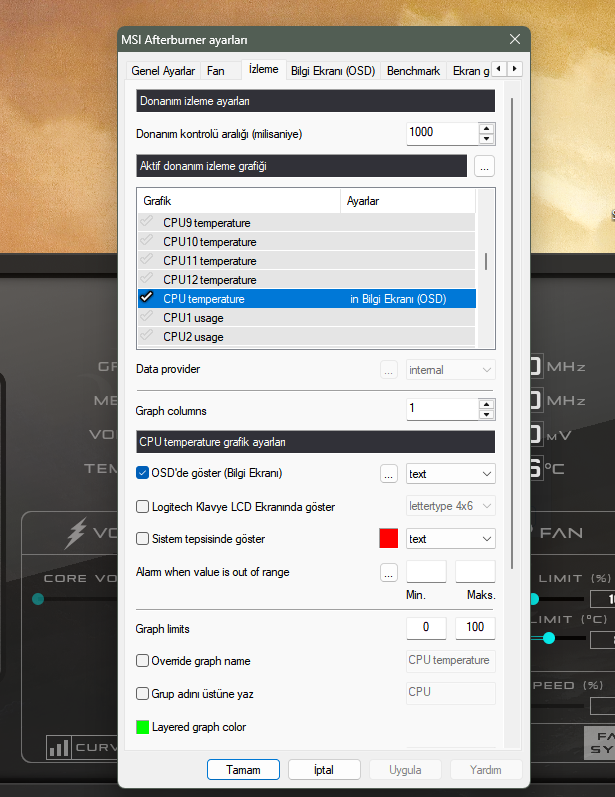Click the Graph columns input field

click(x=442, y=409)
